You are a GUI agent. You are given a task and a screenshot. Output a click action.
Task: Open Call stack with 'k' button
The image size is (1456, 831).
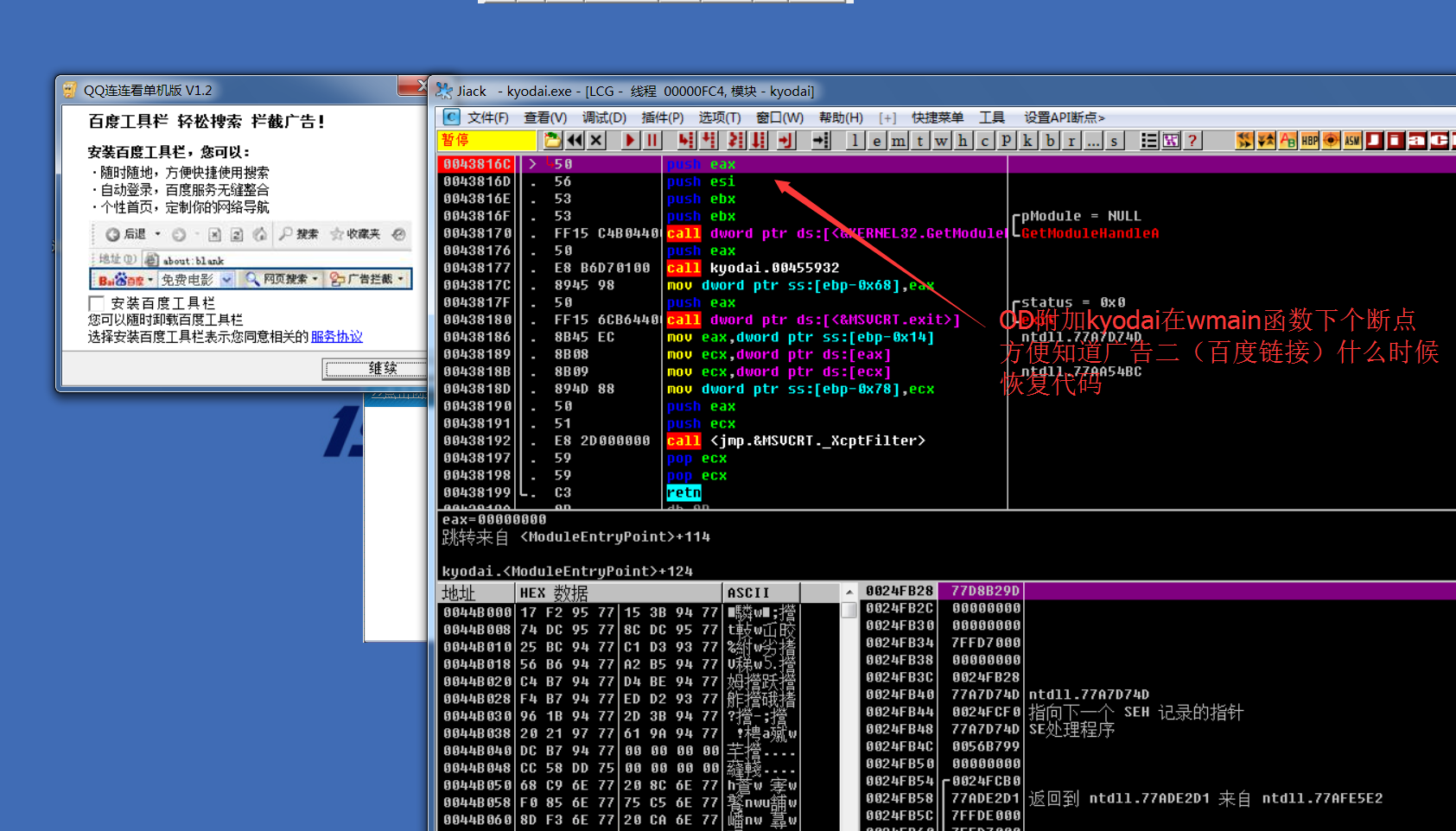click(x=1027, y=140)
